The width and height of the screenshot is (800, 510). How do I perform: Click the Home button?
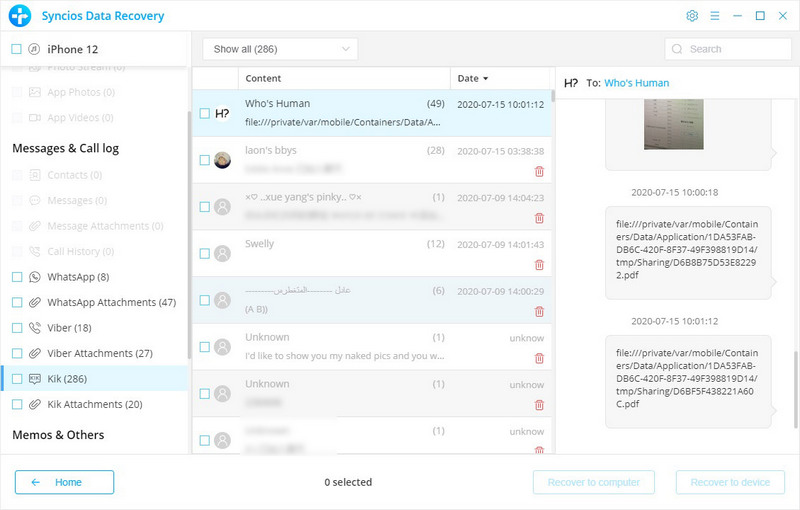pyautogui.click(x=64, y=482)
